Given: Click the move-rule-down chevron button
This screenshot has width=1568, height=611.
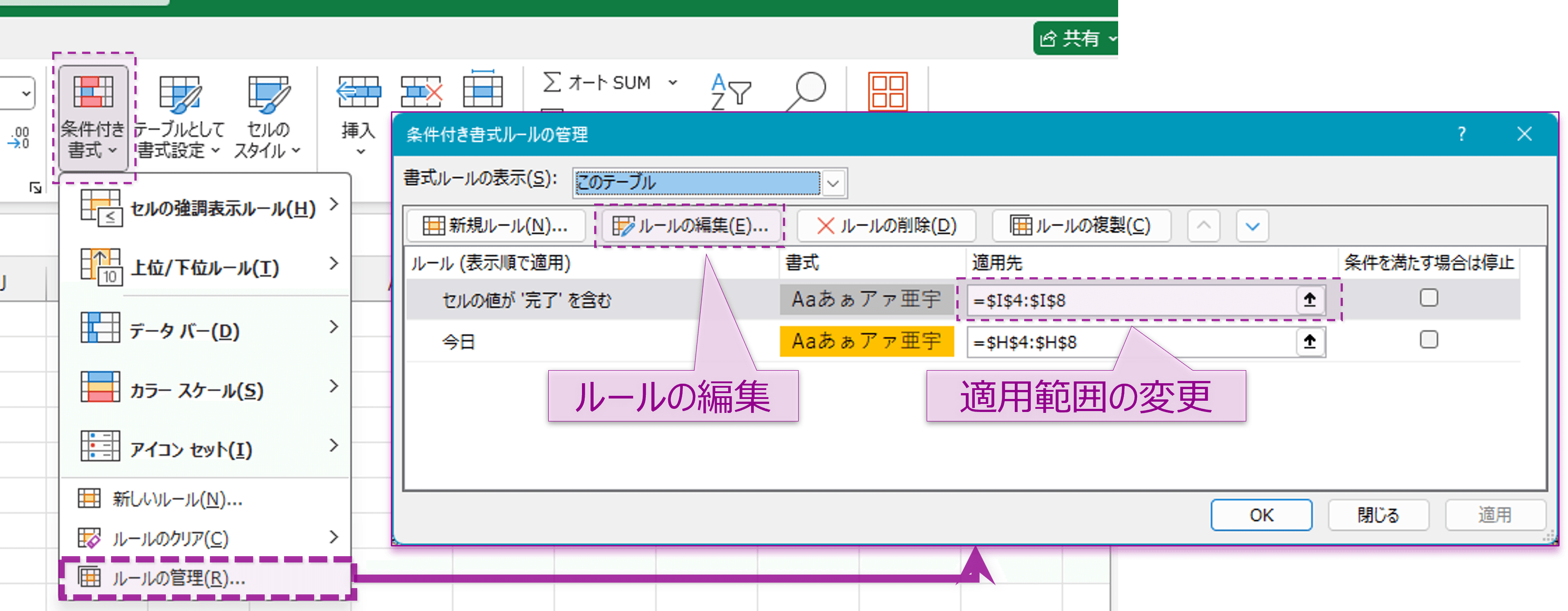Looking at the screenshot, I should [1252, 226].
